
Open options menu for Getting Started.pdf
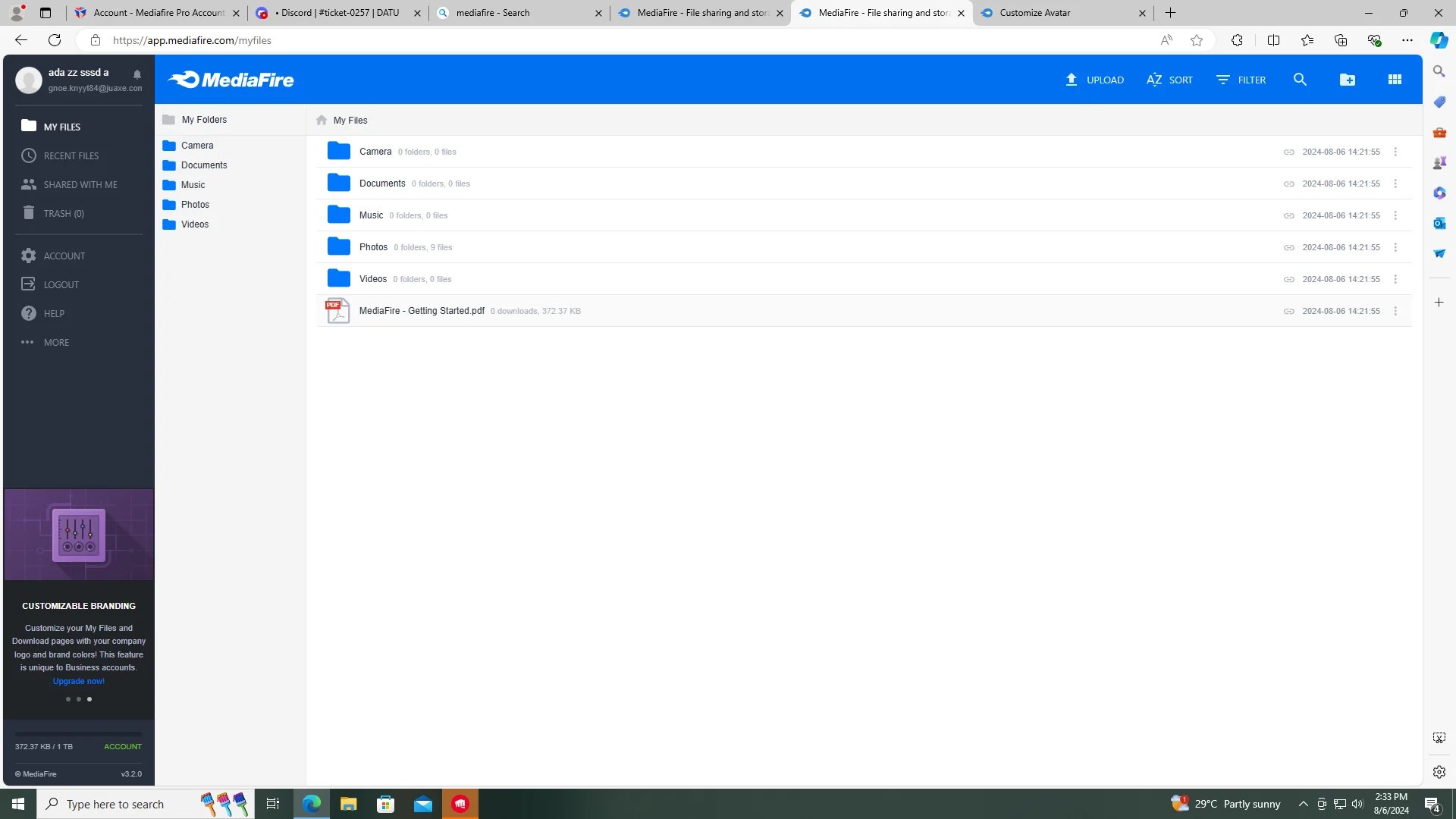point(1395,311)
